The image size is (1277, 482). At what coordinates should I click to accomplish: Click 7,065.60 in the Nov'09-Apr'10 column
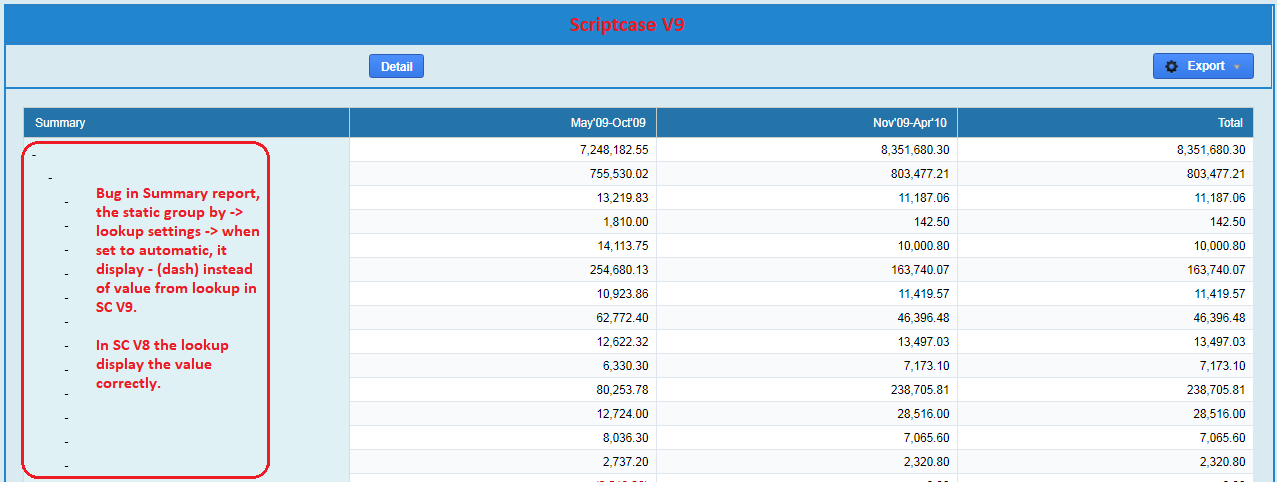click(x=928, y=438)
